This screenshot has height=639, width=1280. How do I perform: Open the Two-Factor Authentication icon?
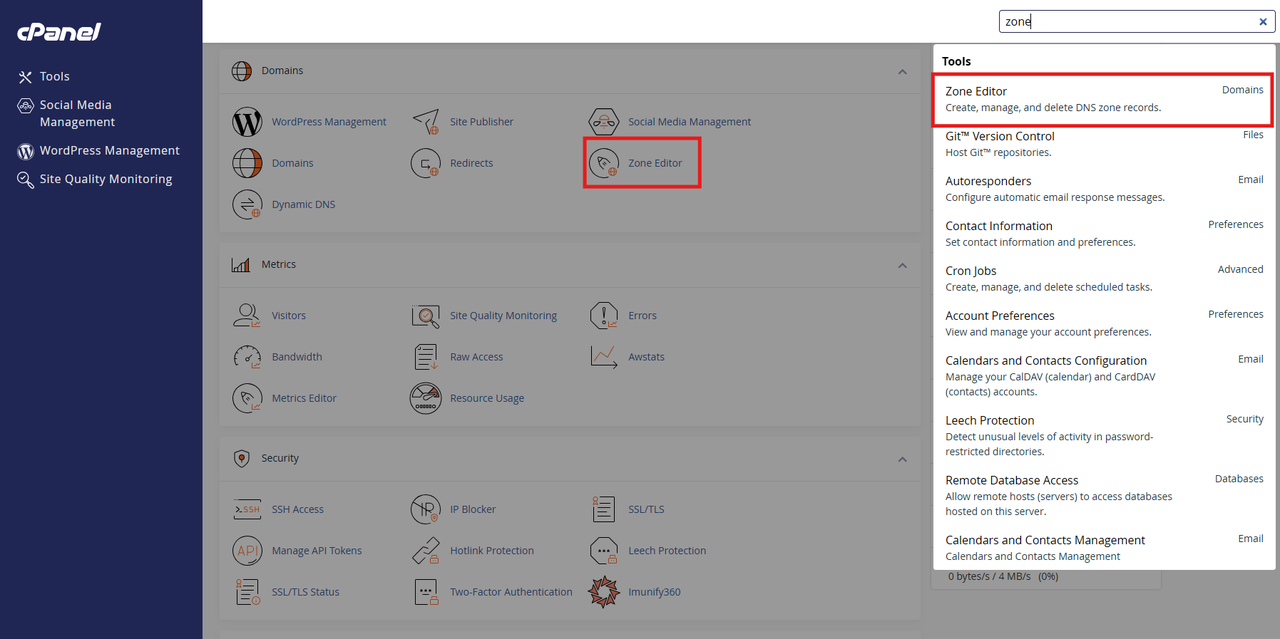pyautogui.click(x=426, y=592)
